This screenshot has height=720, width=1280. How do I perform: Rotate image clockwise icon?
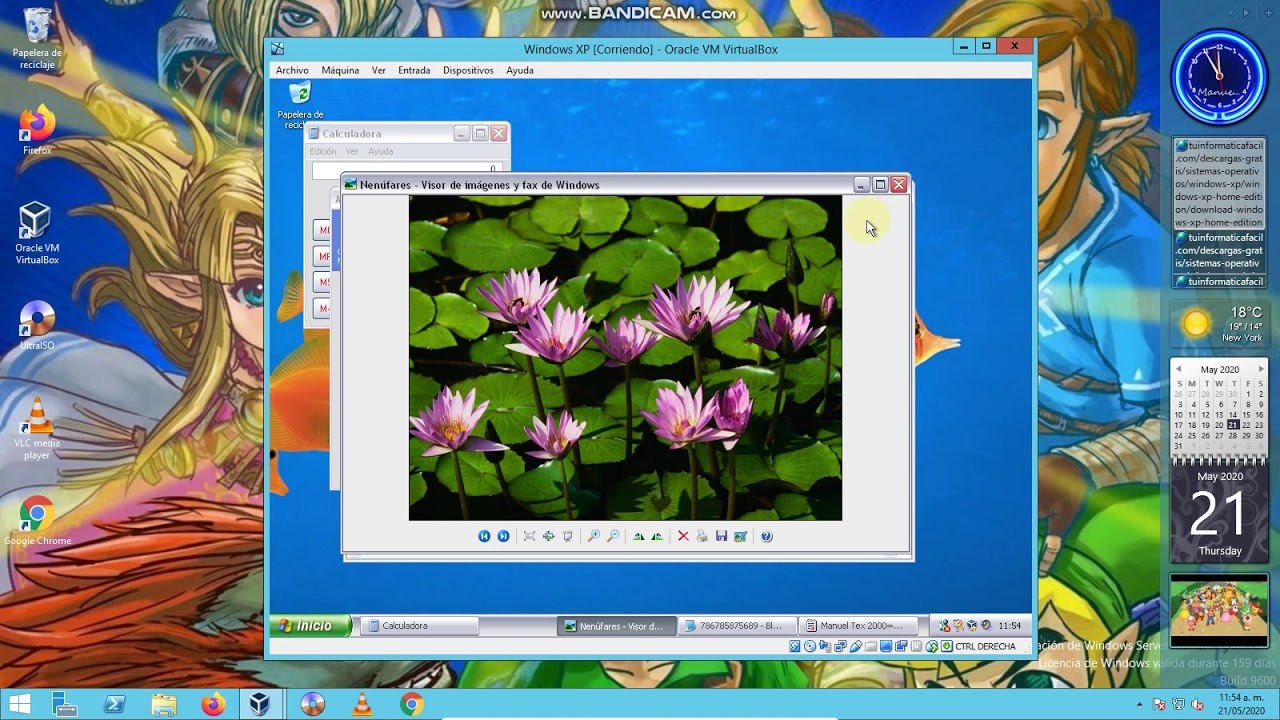[x=638, y=536]
